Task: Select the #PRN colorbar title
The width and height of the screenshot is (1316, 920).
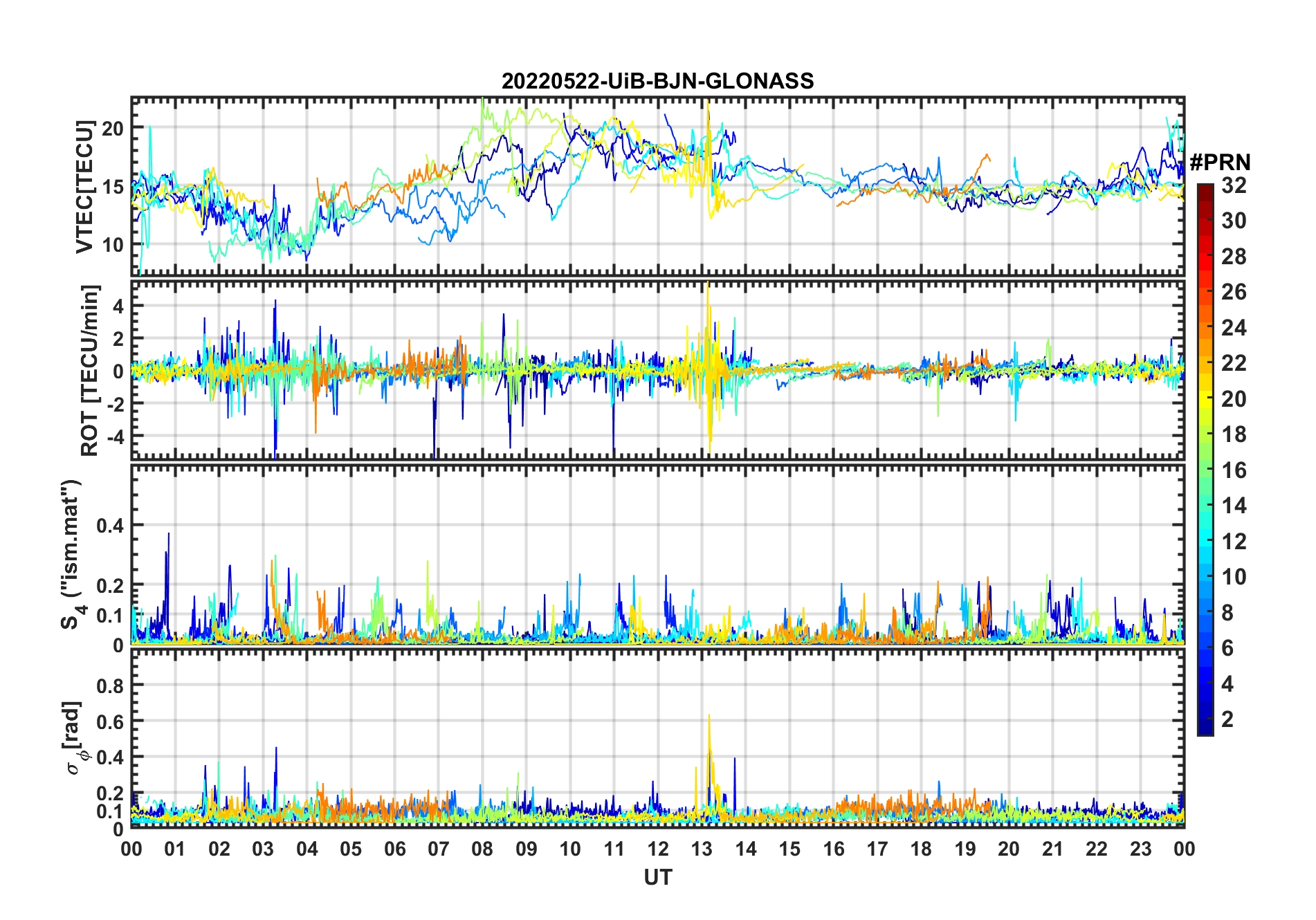Action: (1220, 163)
